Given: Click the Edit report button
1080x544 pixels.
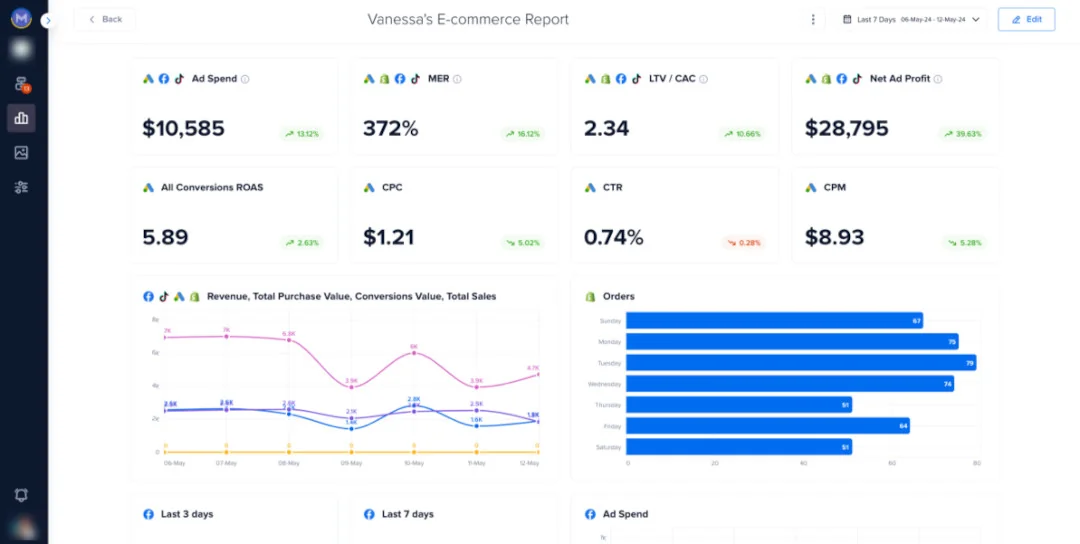Looking at the screenshot, I should tap(1026, 19).
